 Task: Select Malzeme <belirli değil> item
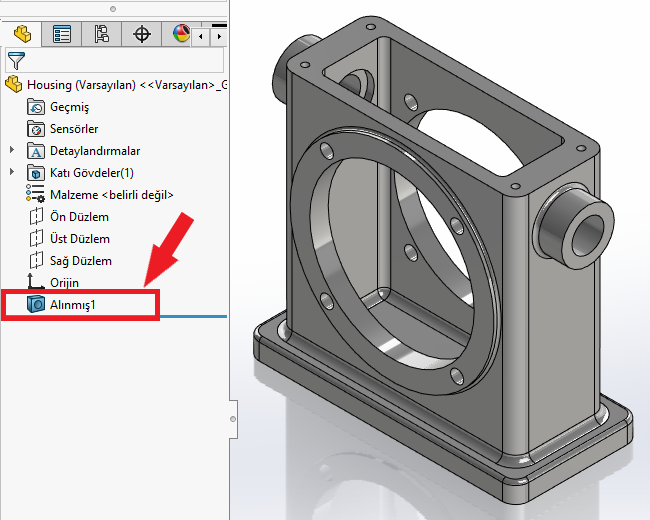(111, 195)
